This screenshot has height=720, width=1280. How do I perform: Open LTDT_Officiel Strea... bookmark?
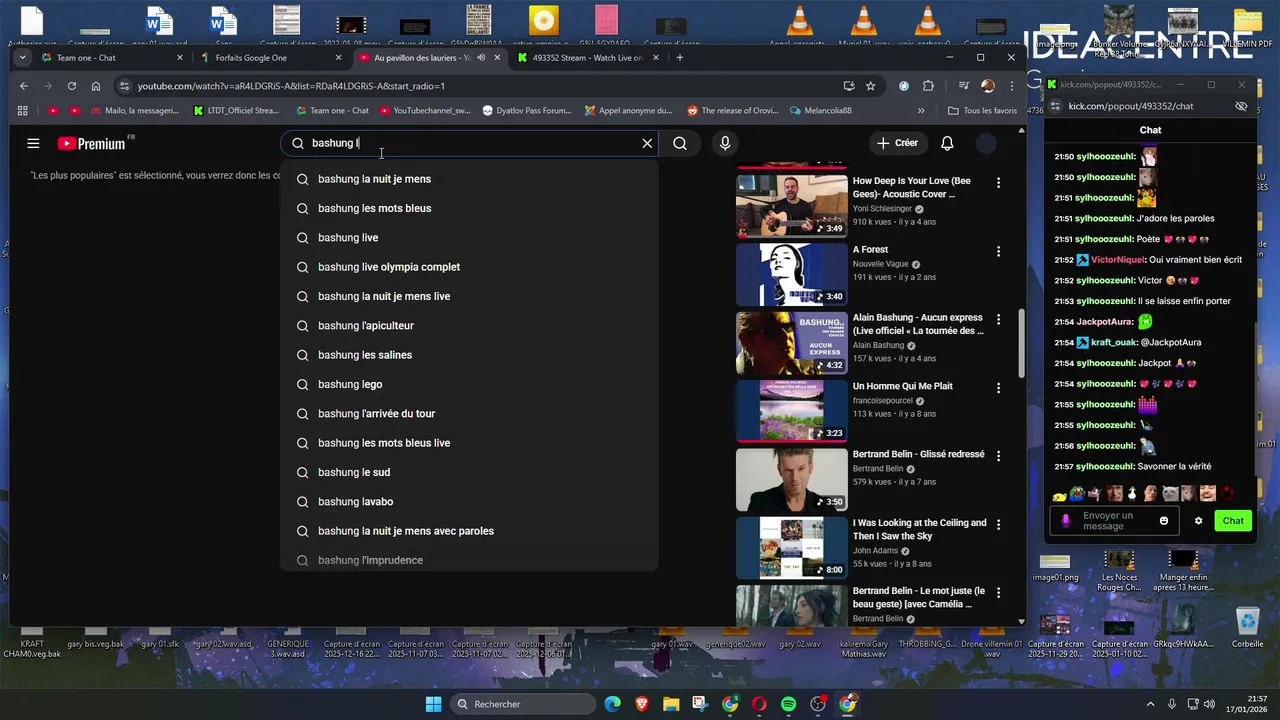(x=236, y=111)
